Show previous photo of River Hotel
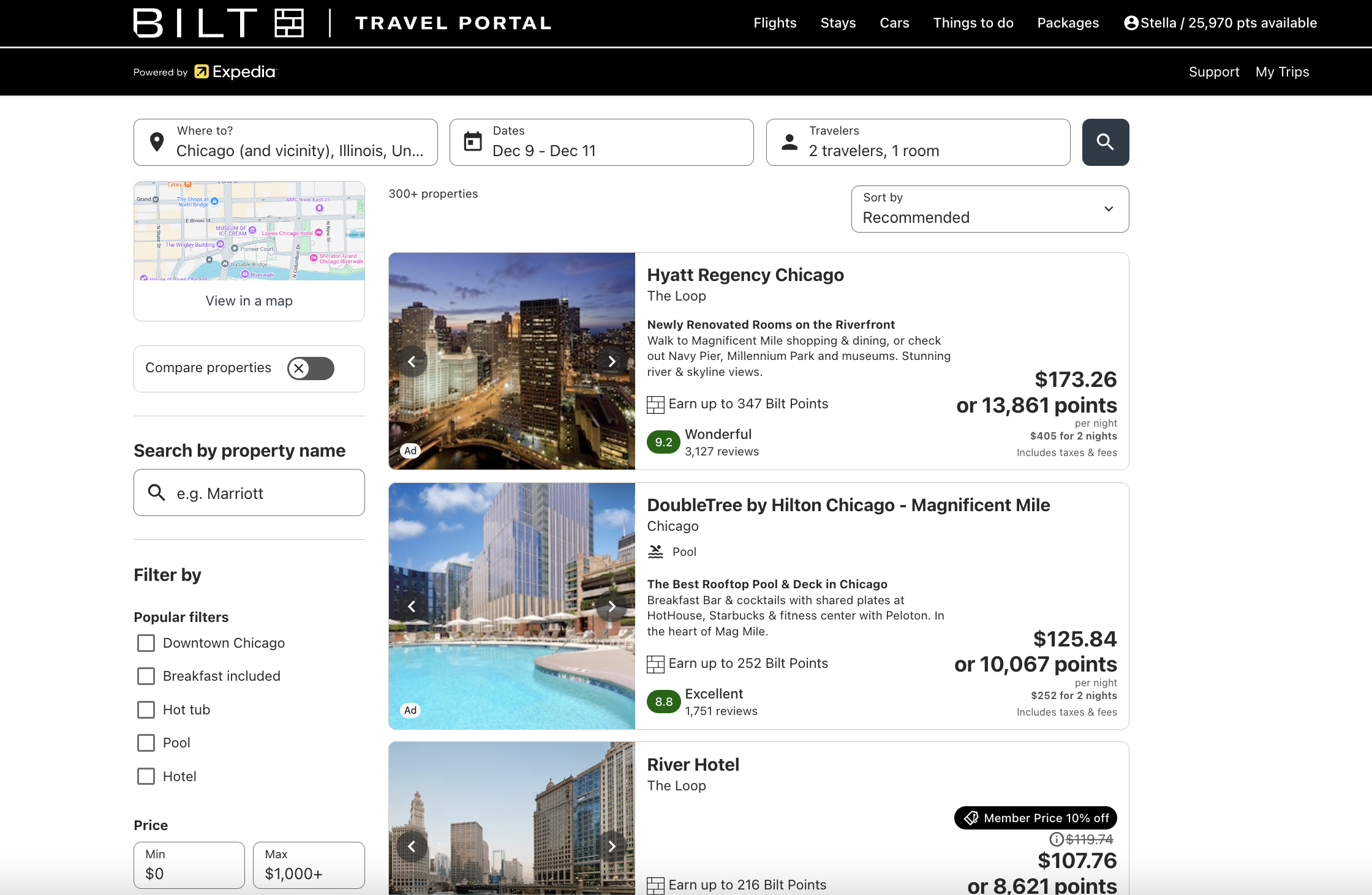1372x895 pixels. click(412, 846)
